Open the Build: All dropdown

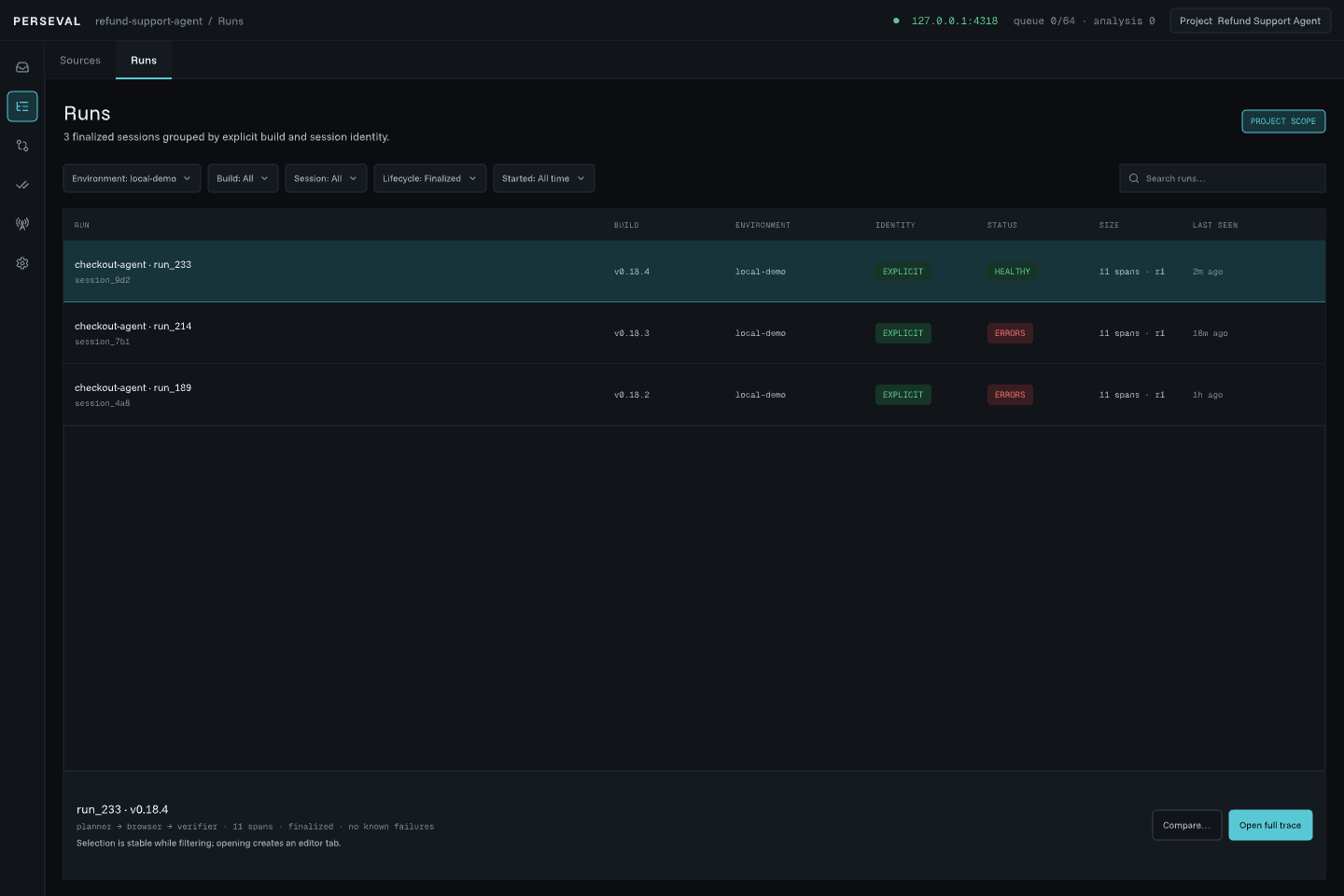point(243,178)
